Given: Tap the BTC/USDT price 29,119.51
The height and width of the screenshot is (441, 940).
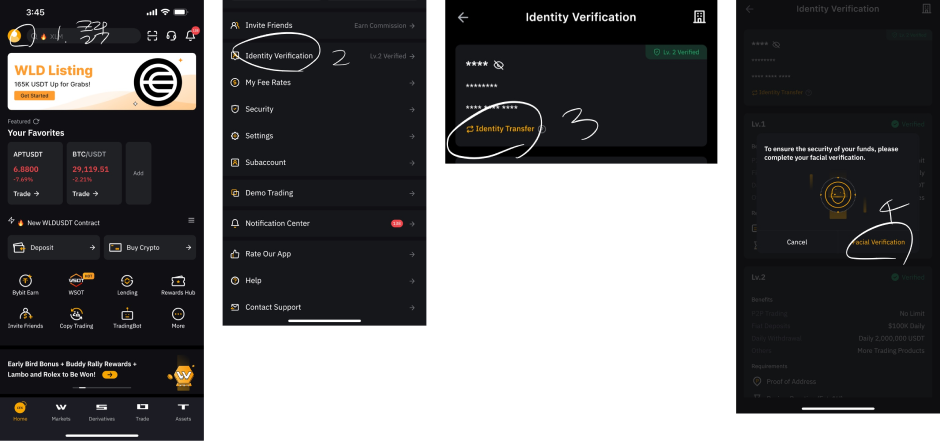Looking at the screenshot, I should pyautogui.click(x=91, y=169).
